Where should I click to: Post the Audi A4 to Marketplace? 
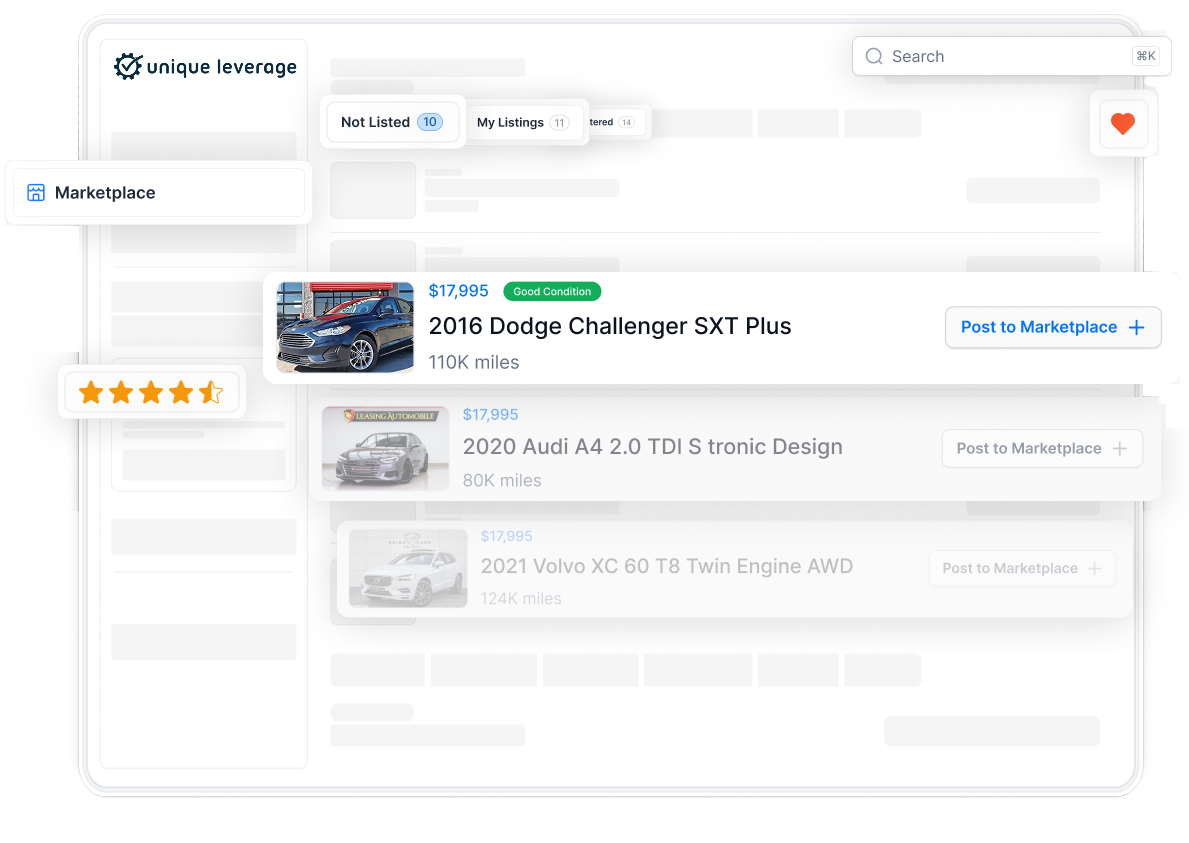coord(1042,449)
